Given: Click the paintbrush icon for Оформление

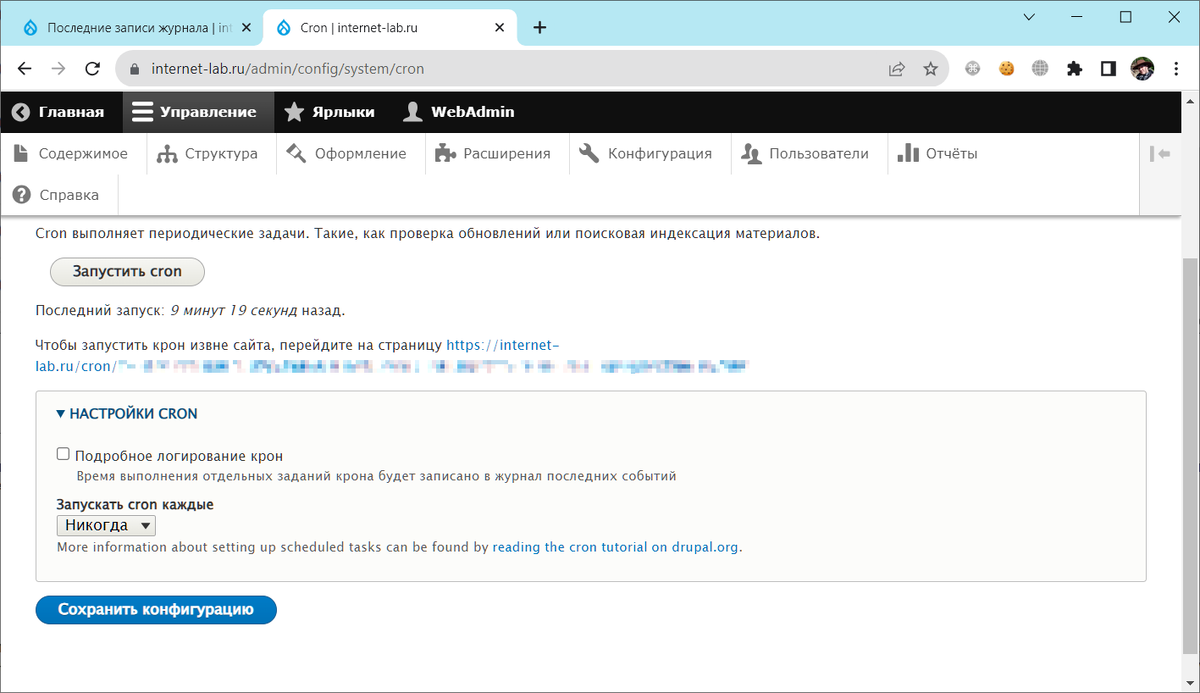Looking at the screenshot, I should (x=295, y=152).
